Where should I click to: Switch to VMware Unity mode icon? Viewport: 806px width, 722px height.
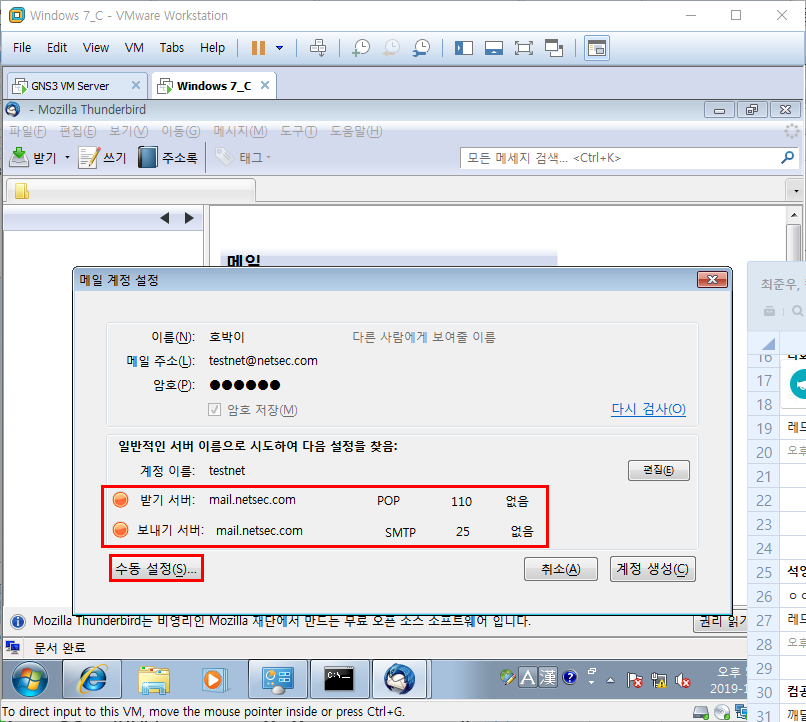554,48
